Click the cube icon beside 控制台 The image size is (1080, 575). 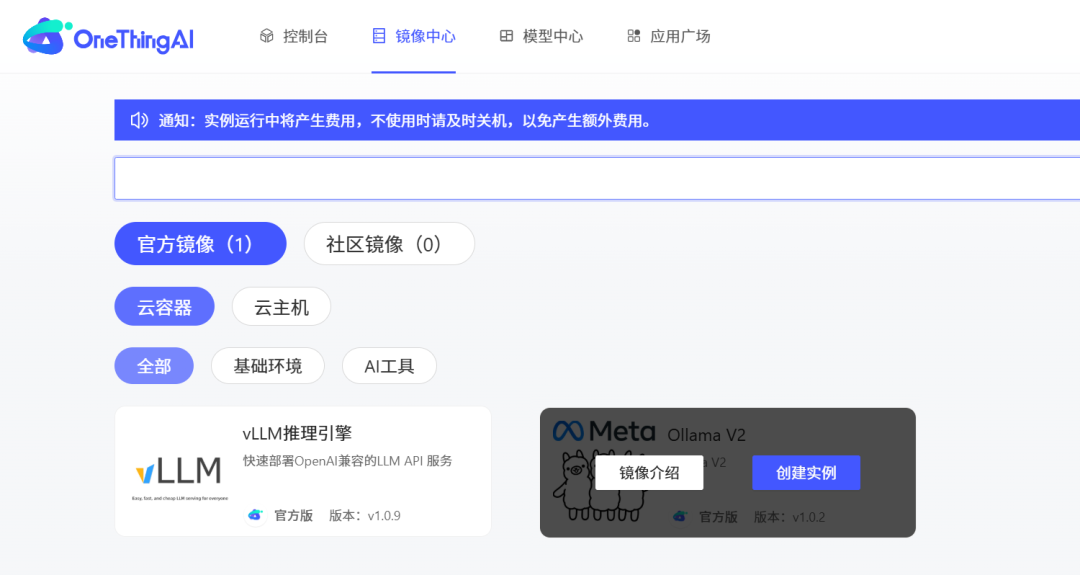(x=266, y=36)
